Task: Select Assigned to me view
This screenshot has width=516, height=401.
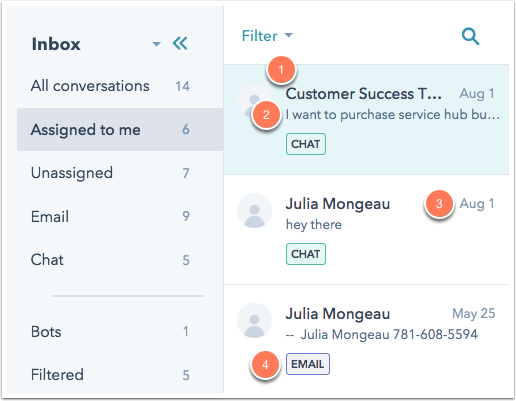Action: tap(120, 129)
